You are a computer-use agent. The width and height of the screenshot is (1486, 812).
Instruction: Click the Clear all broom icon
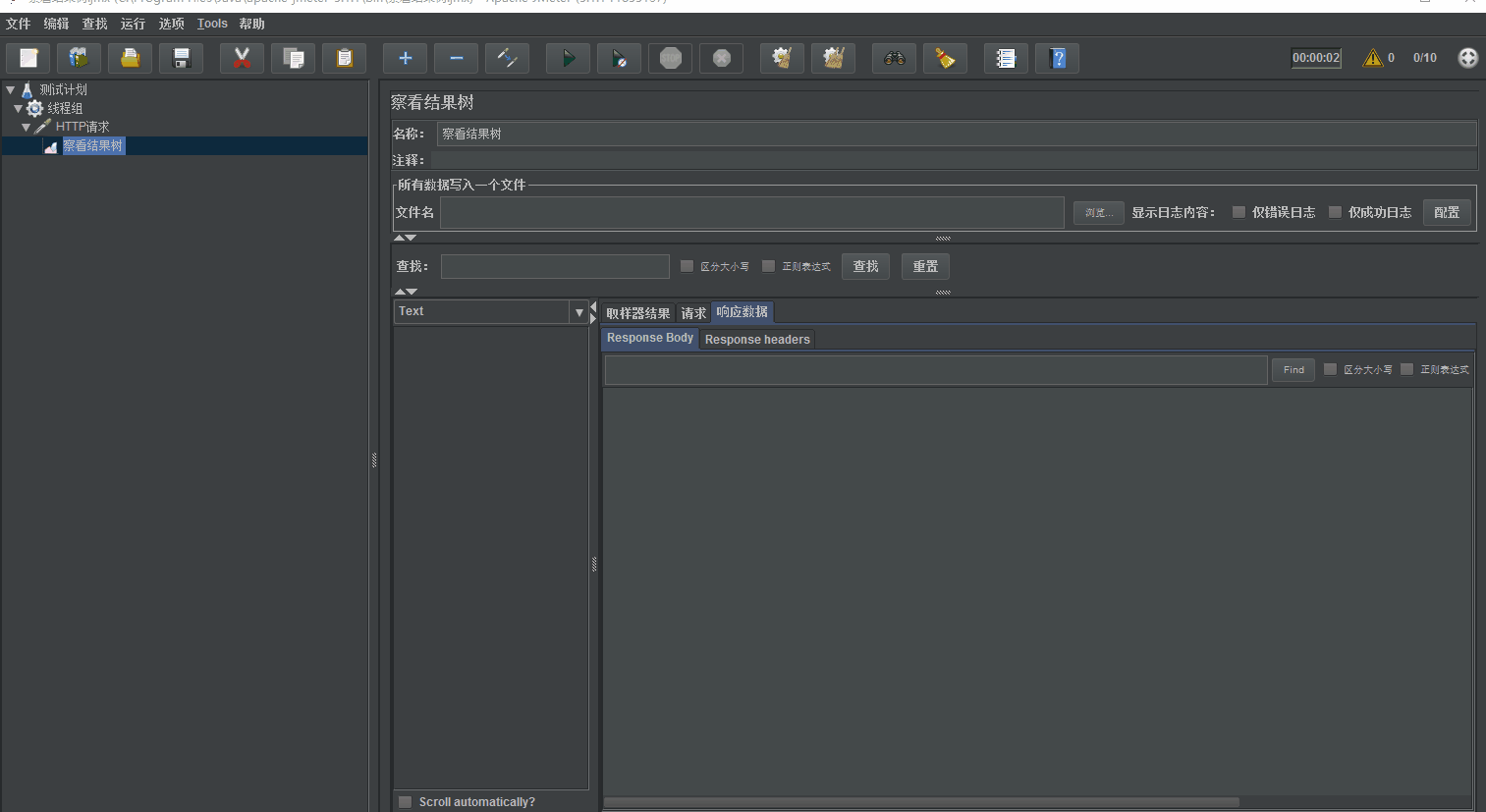(833, 59)
